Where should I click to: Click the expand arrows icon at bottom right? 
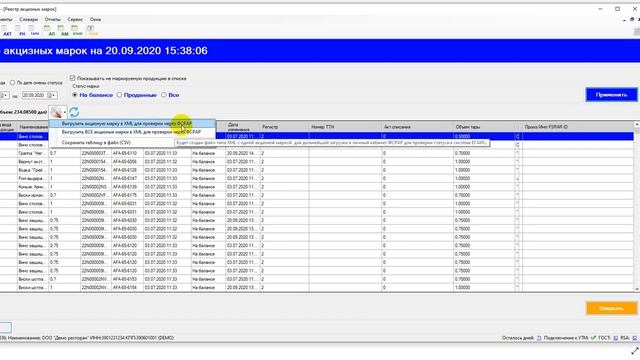click(634, 351)
